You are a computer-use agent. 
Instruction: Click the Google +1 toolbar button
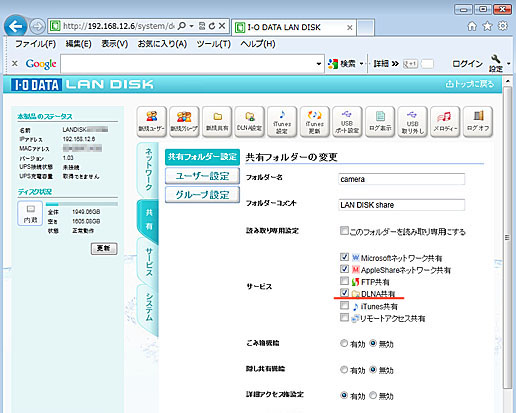point(410,64)
